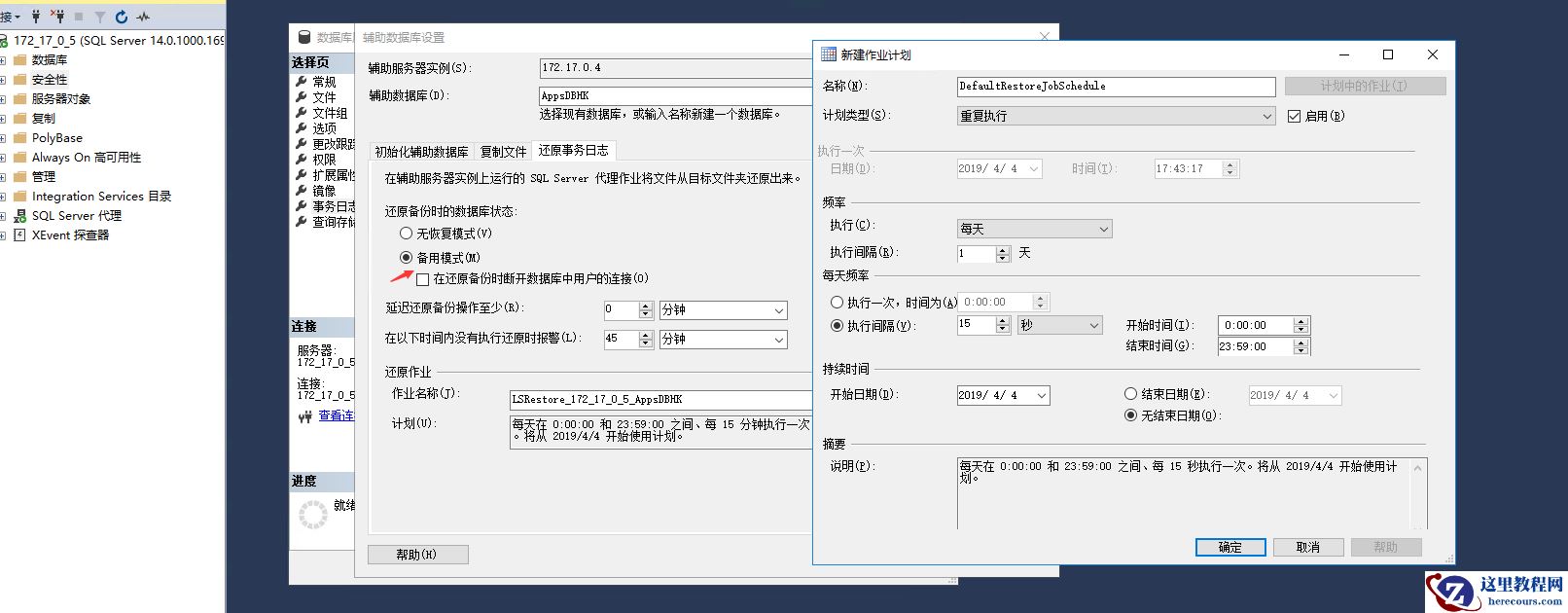Click the 查看连接 link
The width and height of the screenshot is (1568, 613).
[337, 416]
